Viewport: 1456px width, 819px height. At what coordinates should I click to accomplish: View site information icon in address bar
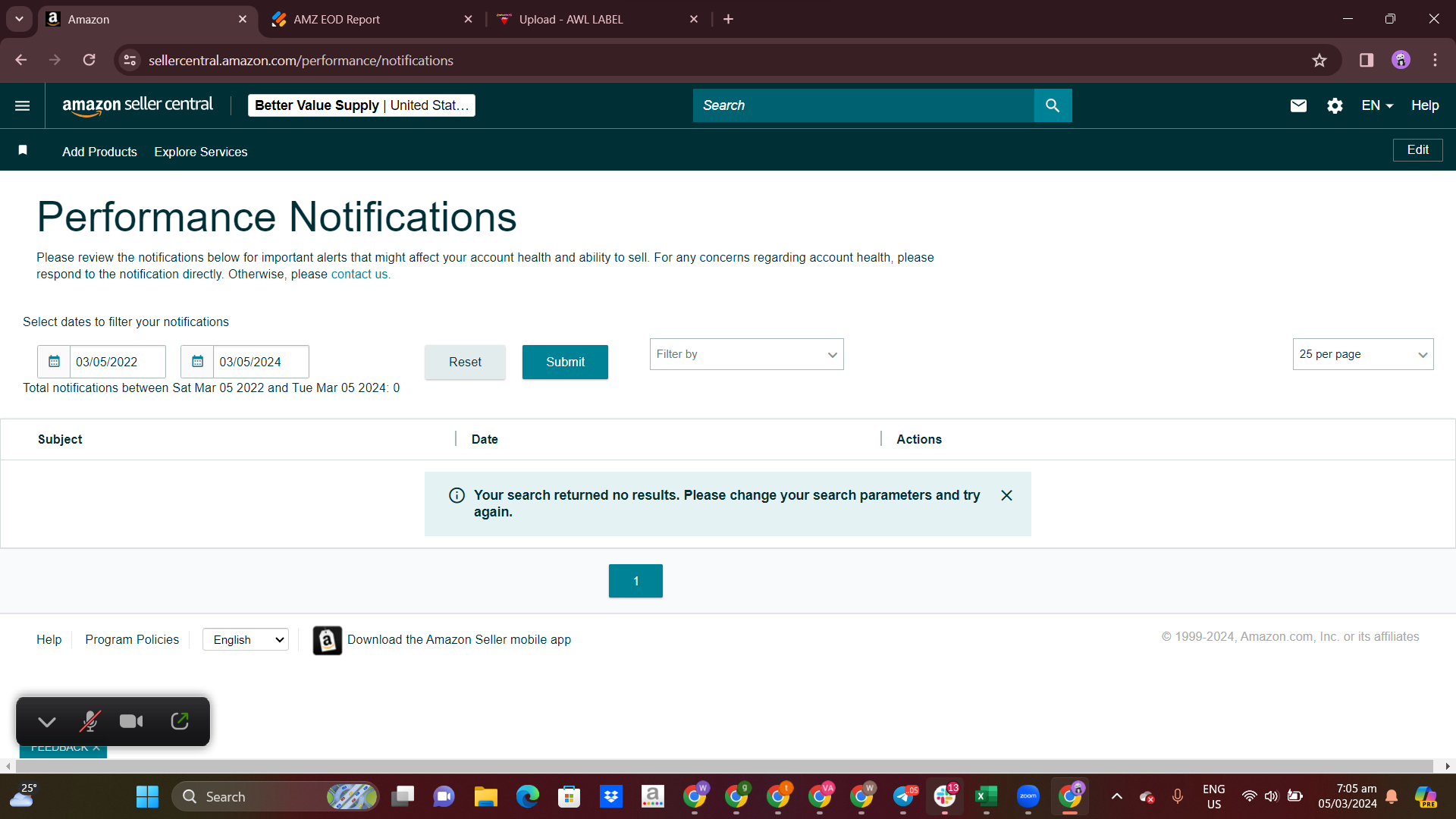pyautogui.click(x=130, y=60)
